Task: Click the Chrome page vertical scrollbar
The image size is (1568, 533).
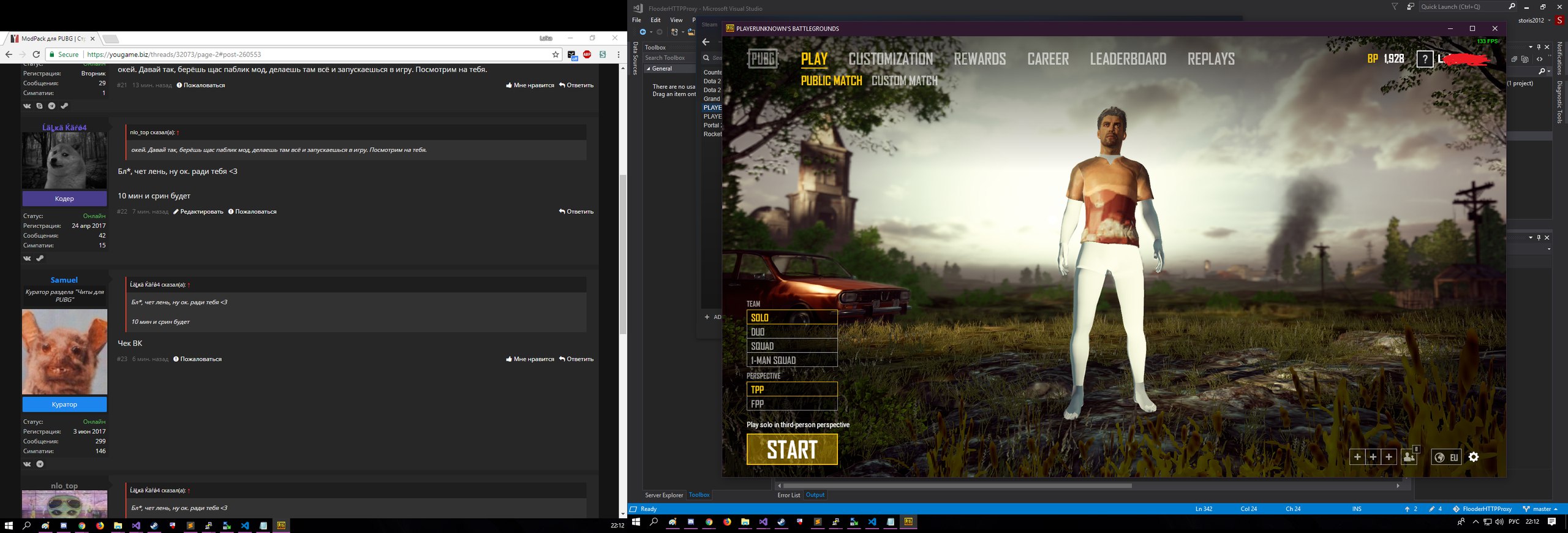Action: click(623, 254)
